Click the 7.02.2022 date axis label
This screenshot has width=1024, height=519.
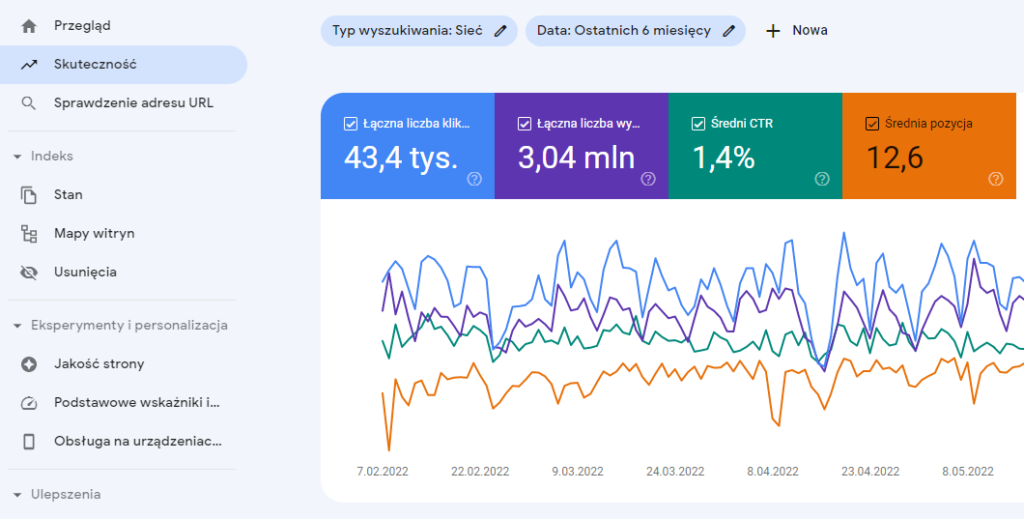click(x=382, y=471)
